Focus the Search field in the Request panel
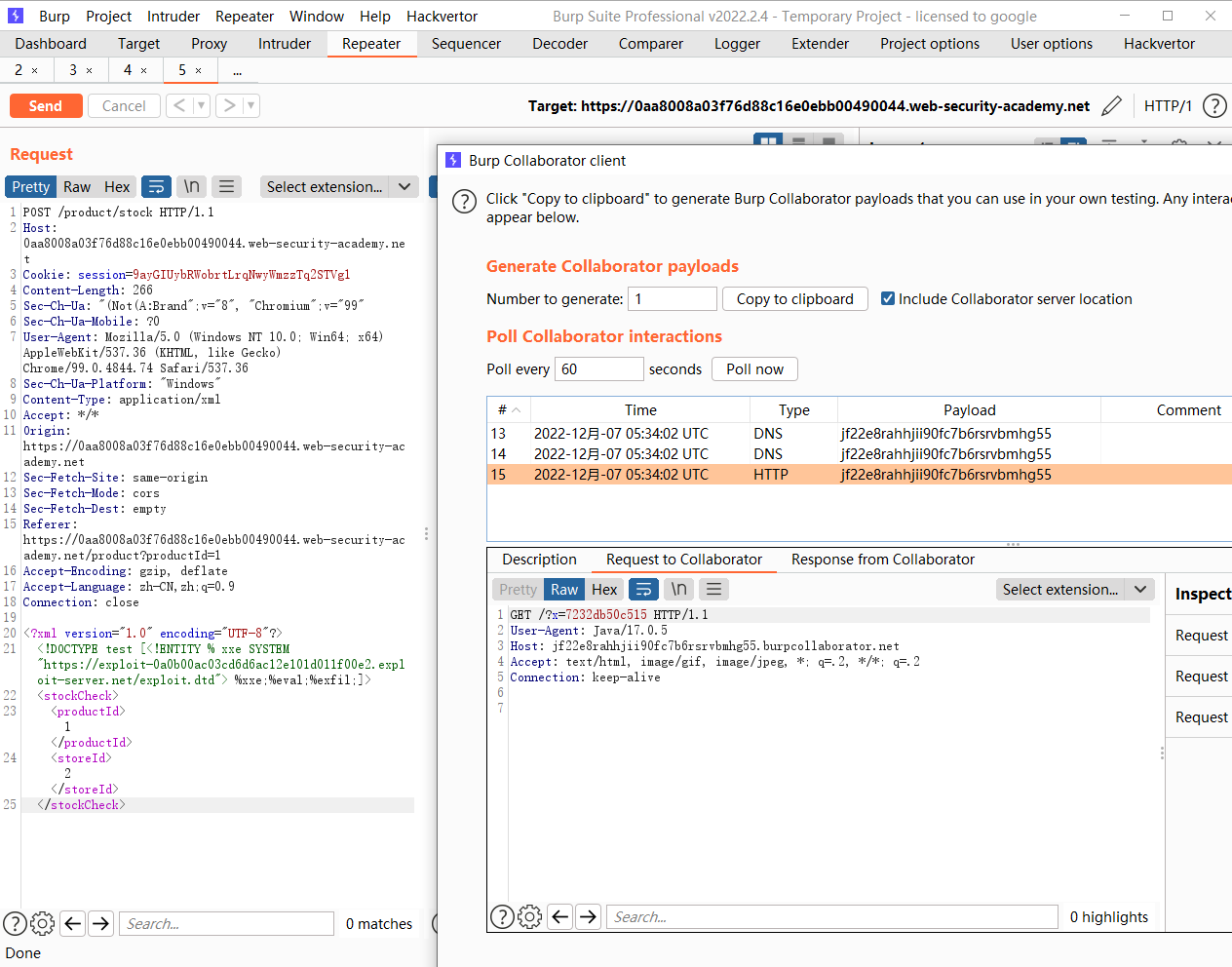Viewport: 1232px width, 967px height. (226, 923)
